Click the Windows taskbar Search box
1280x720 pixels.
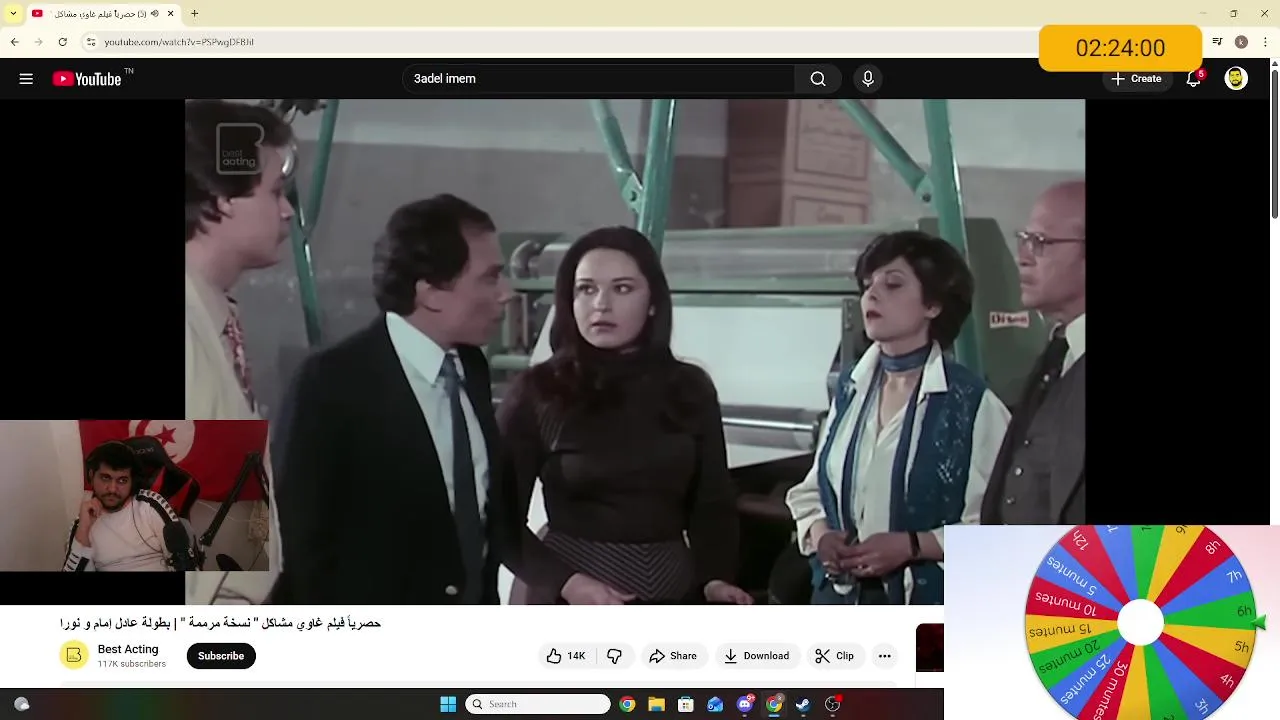(x=538, y=704)
